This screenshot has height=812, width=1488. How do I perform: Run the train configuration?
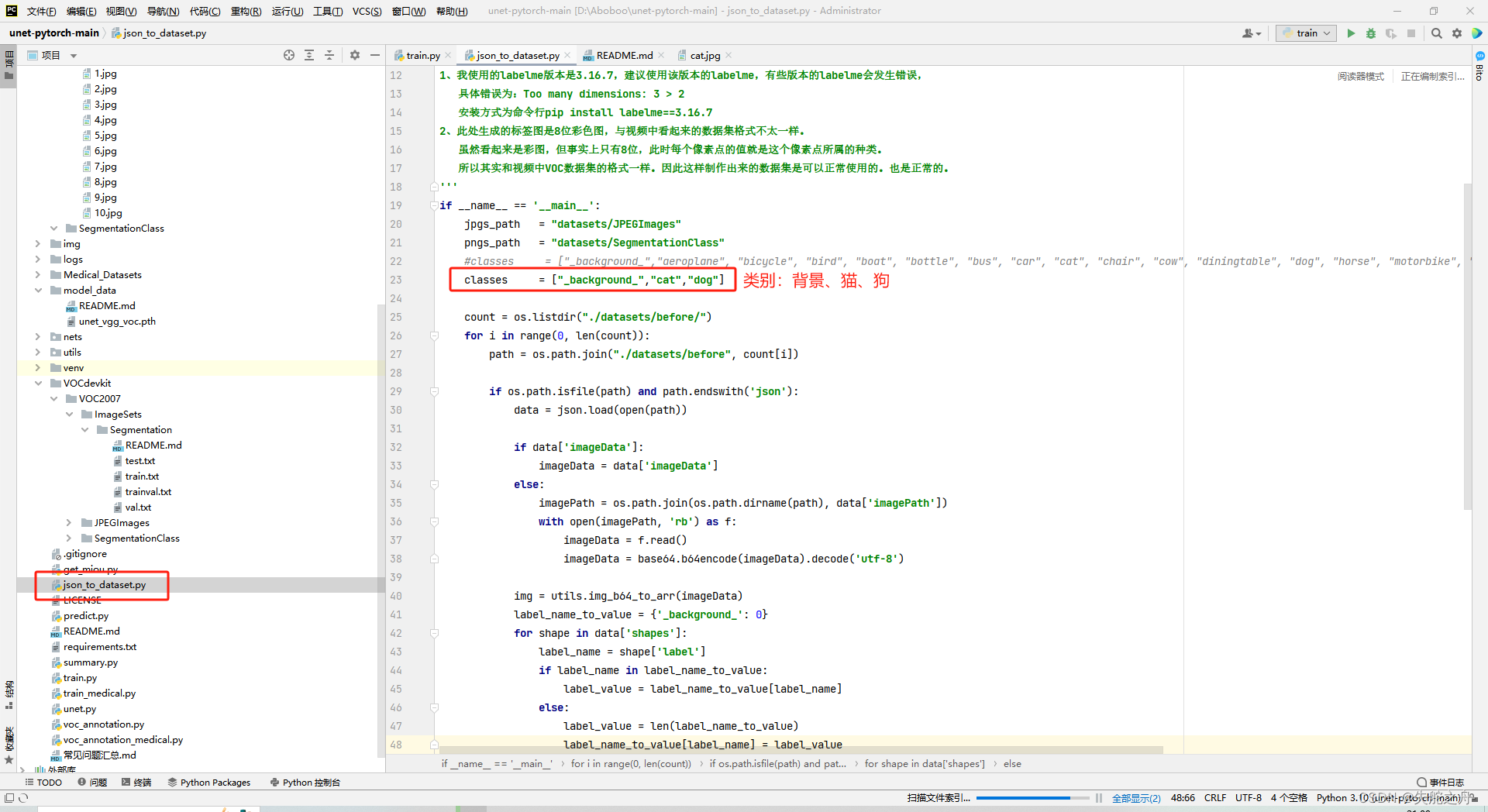pyautogui.click(x=1351, y=33)
